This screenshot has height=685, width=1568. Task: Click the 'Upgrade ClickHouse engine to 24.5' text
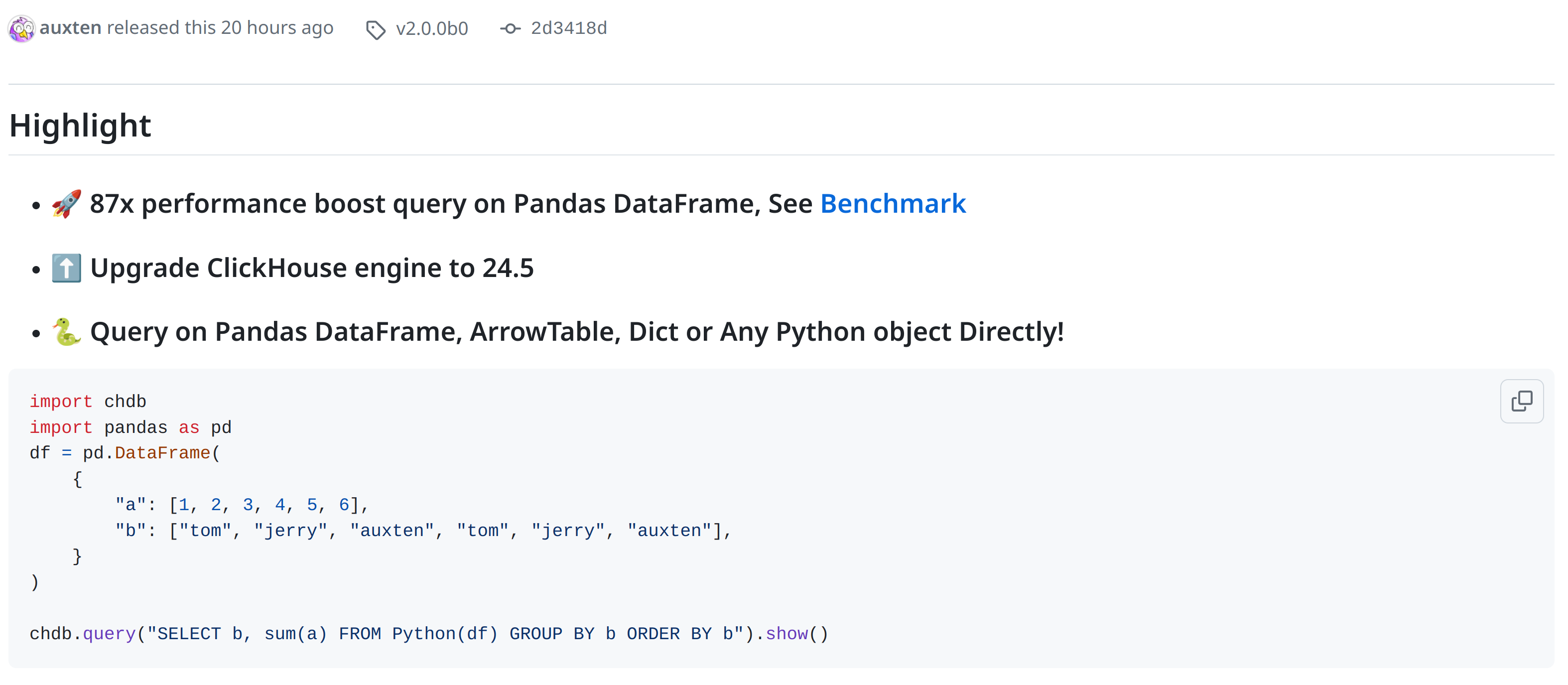click(312, 268)
